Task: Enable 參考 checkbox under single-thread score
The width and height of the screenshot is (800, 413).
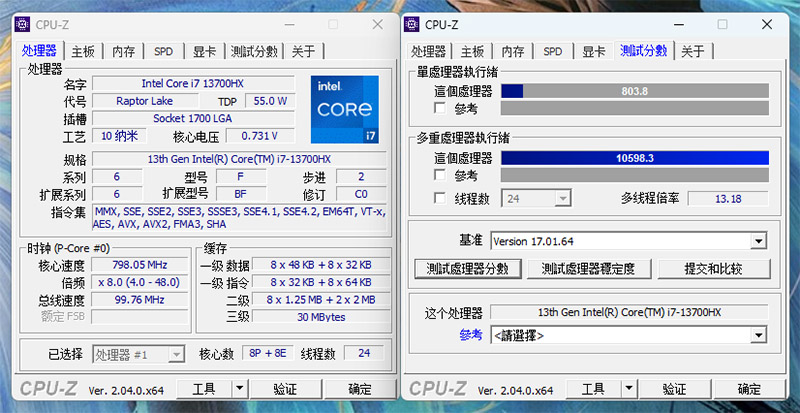Action: tap(439, 108)
